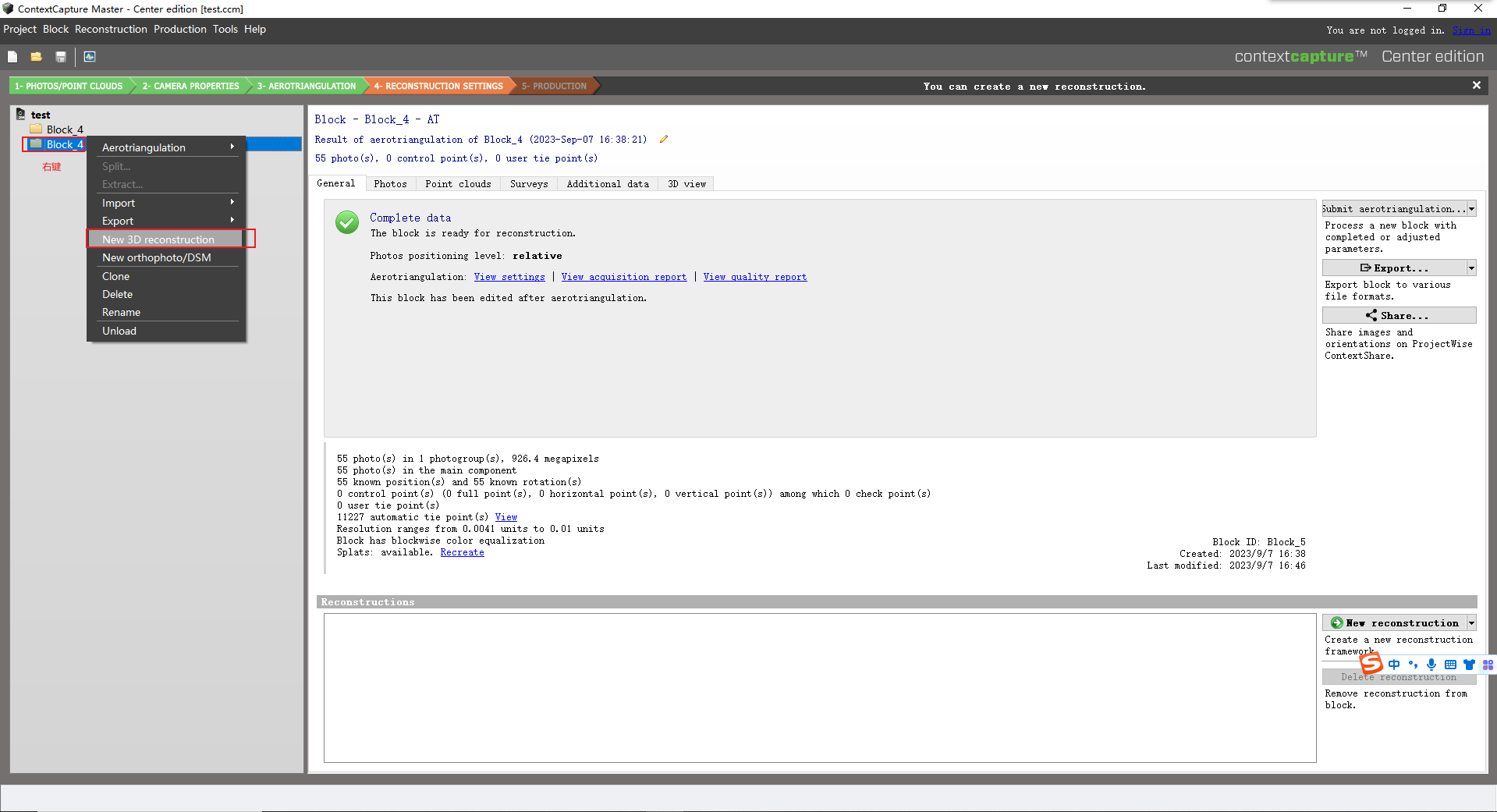Switch to the Photos tab
The image size is (1497, 812).
(x=390, y=183)
